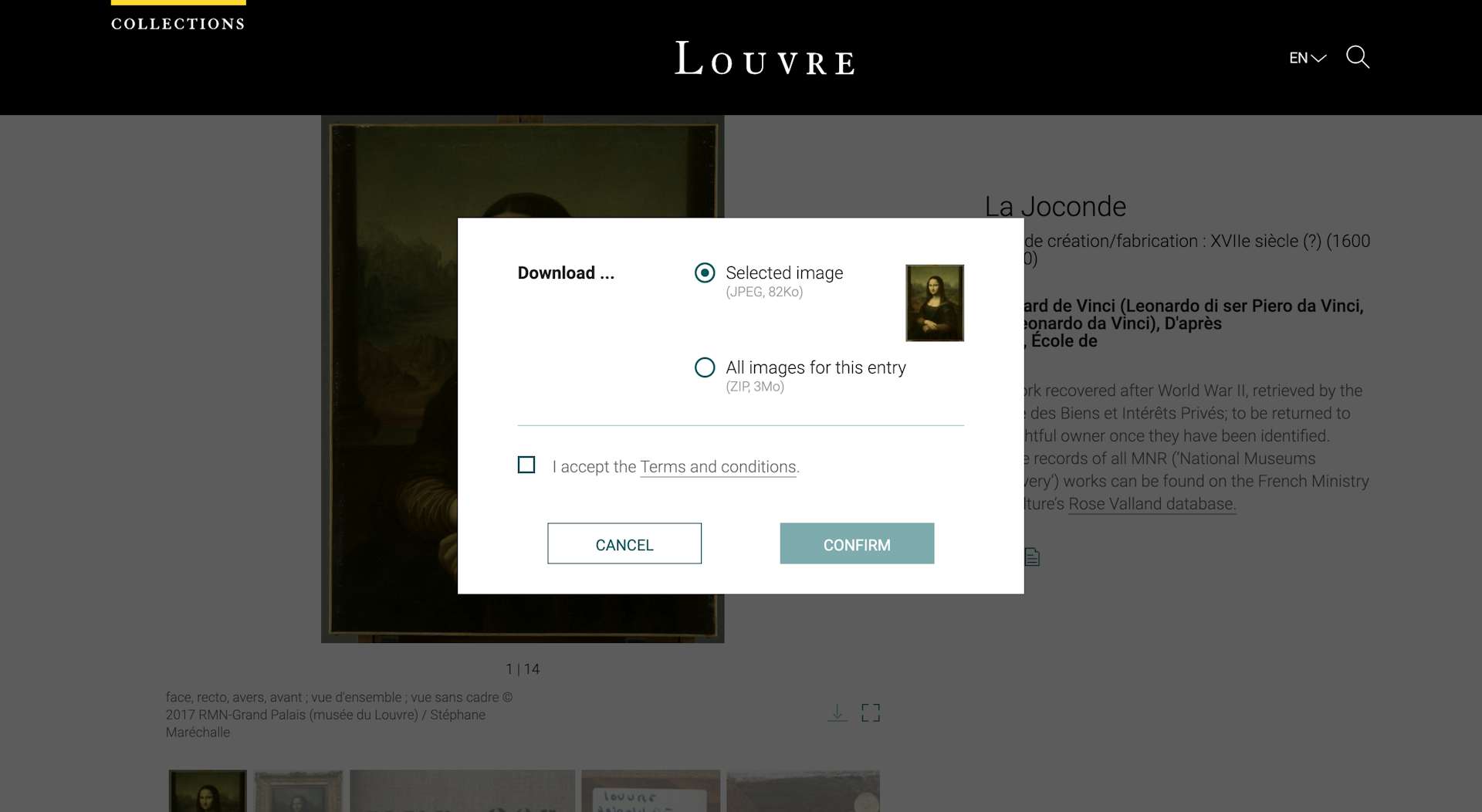Expand the EN language dropdown

[x=1308, y=58]
